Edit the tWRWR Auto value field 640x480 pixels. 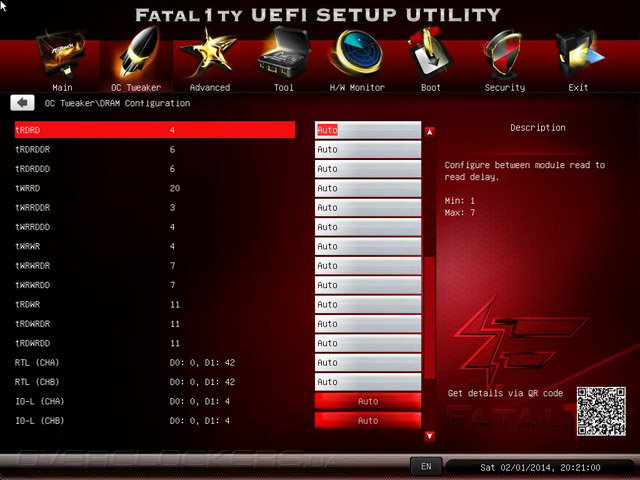[x=368, y=246]
